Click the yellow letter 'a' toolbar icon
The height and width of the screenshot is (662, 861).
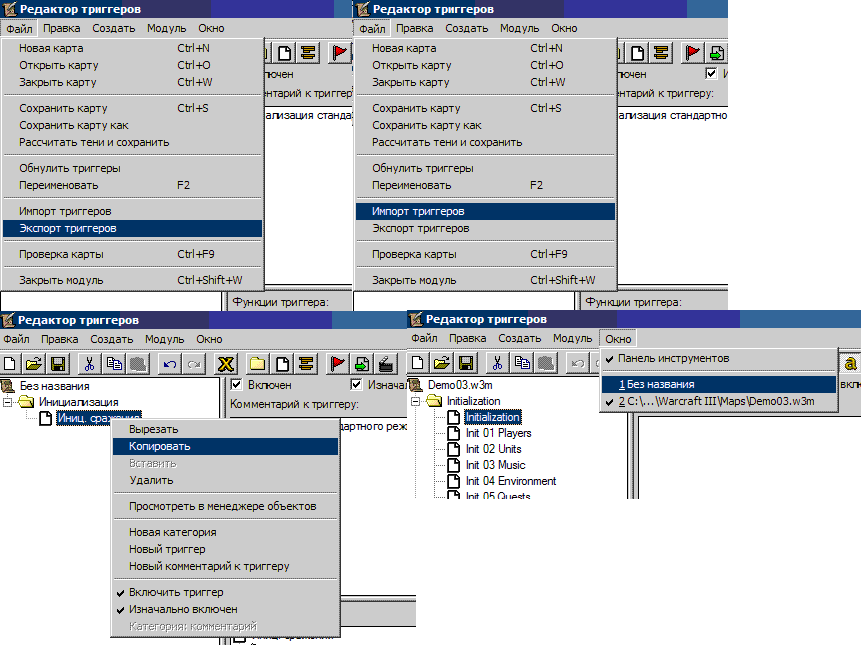point(851,364)
